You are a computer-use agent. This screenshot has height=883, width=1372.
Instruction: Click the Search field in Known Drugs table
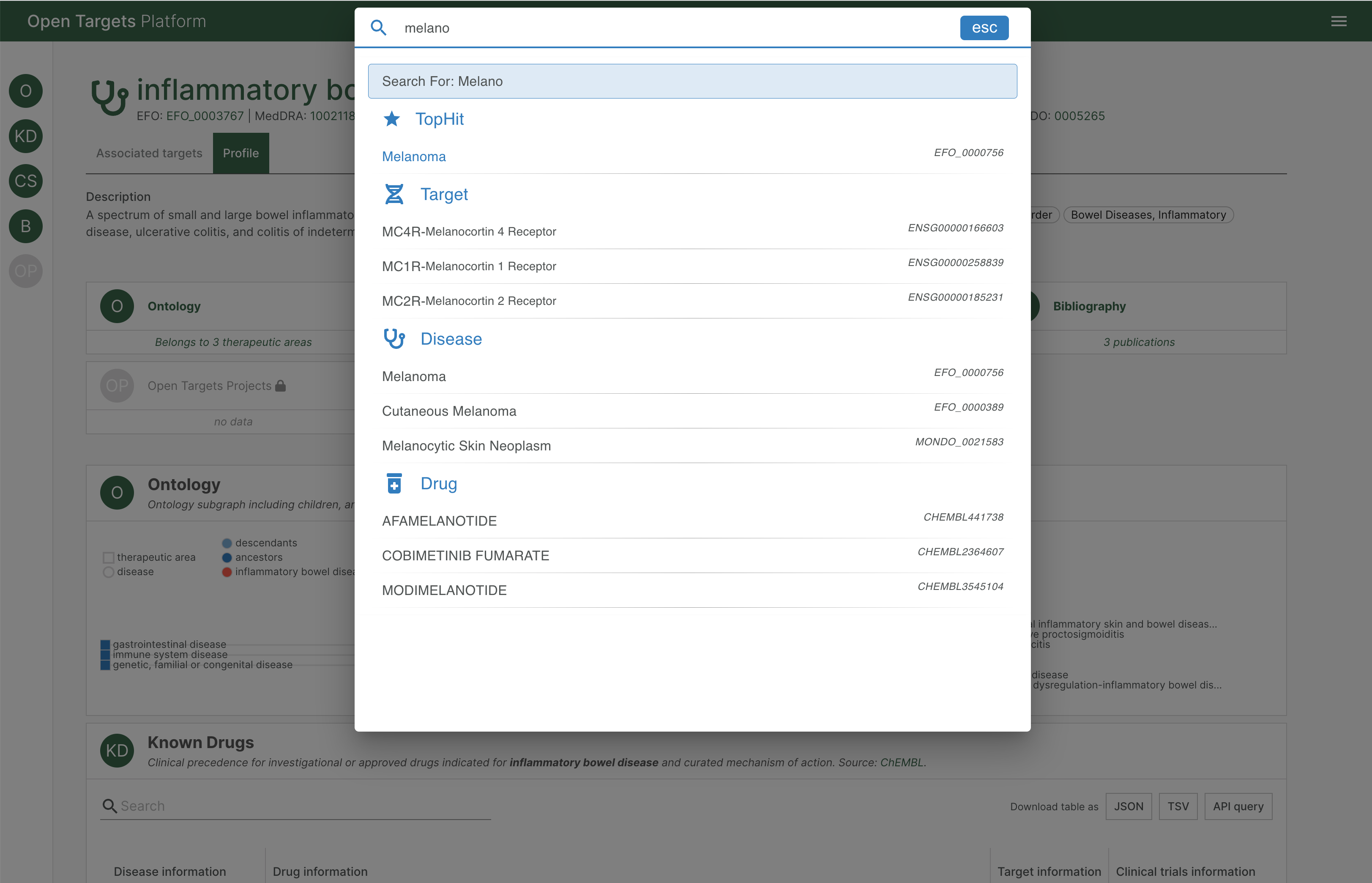(229, 806)
